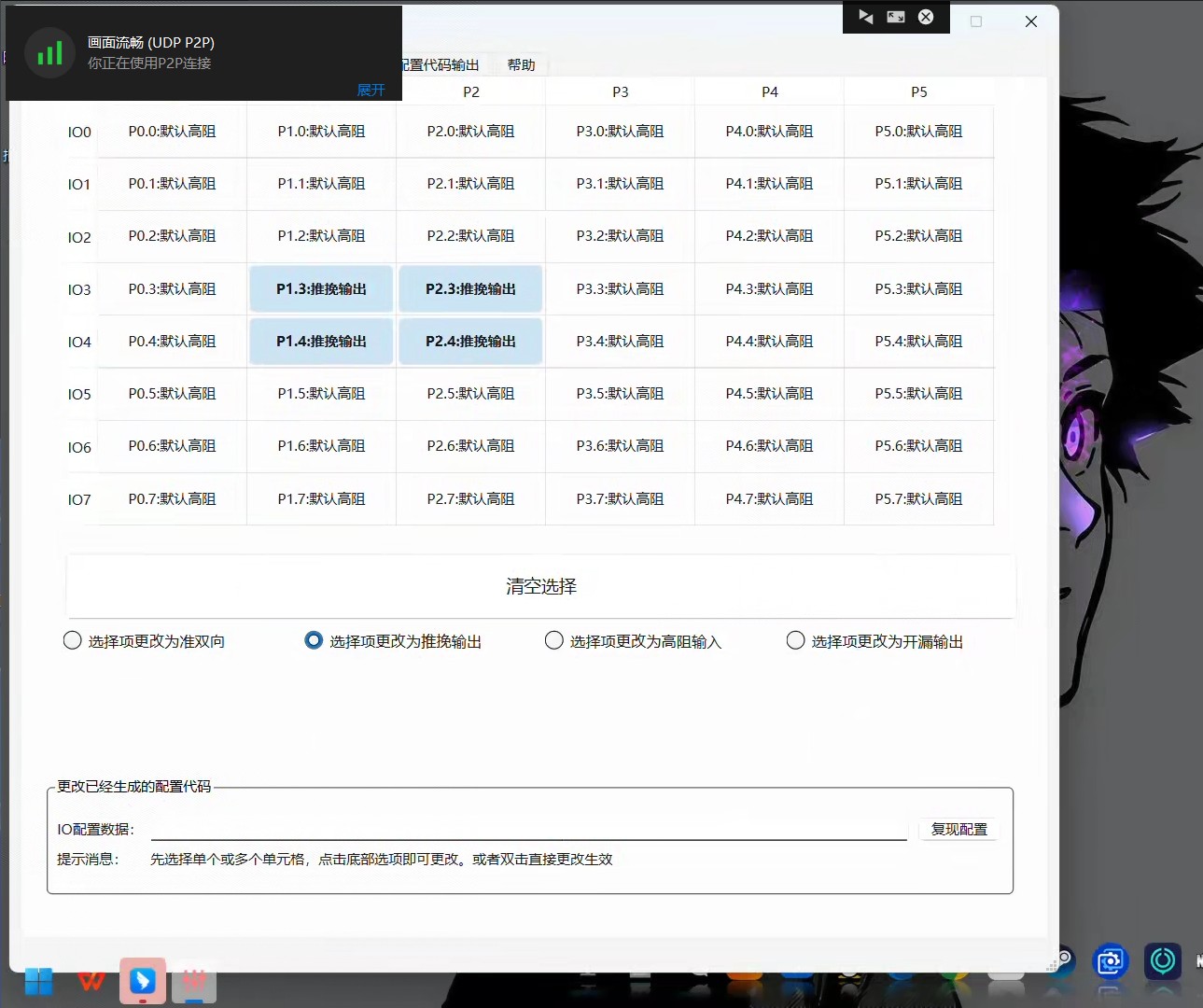Select cell P0.0:默认高阻
The height and width of the screenshot is (1008, 1203).
click(172, 132)
